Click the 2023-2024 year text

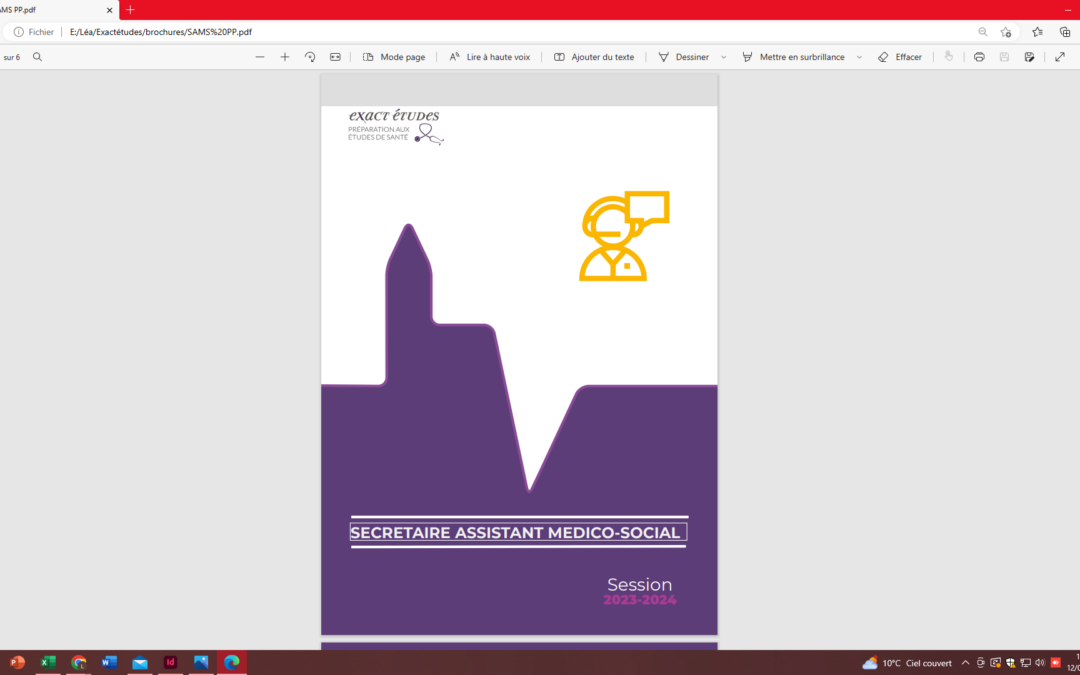640,600
